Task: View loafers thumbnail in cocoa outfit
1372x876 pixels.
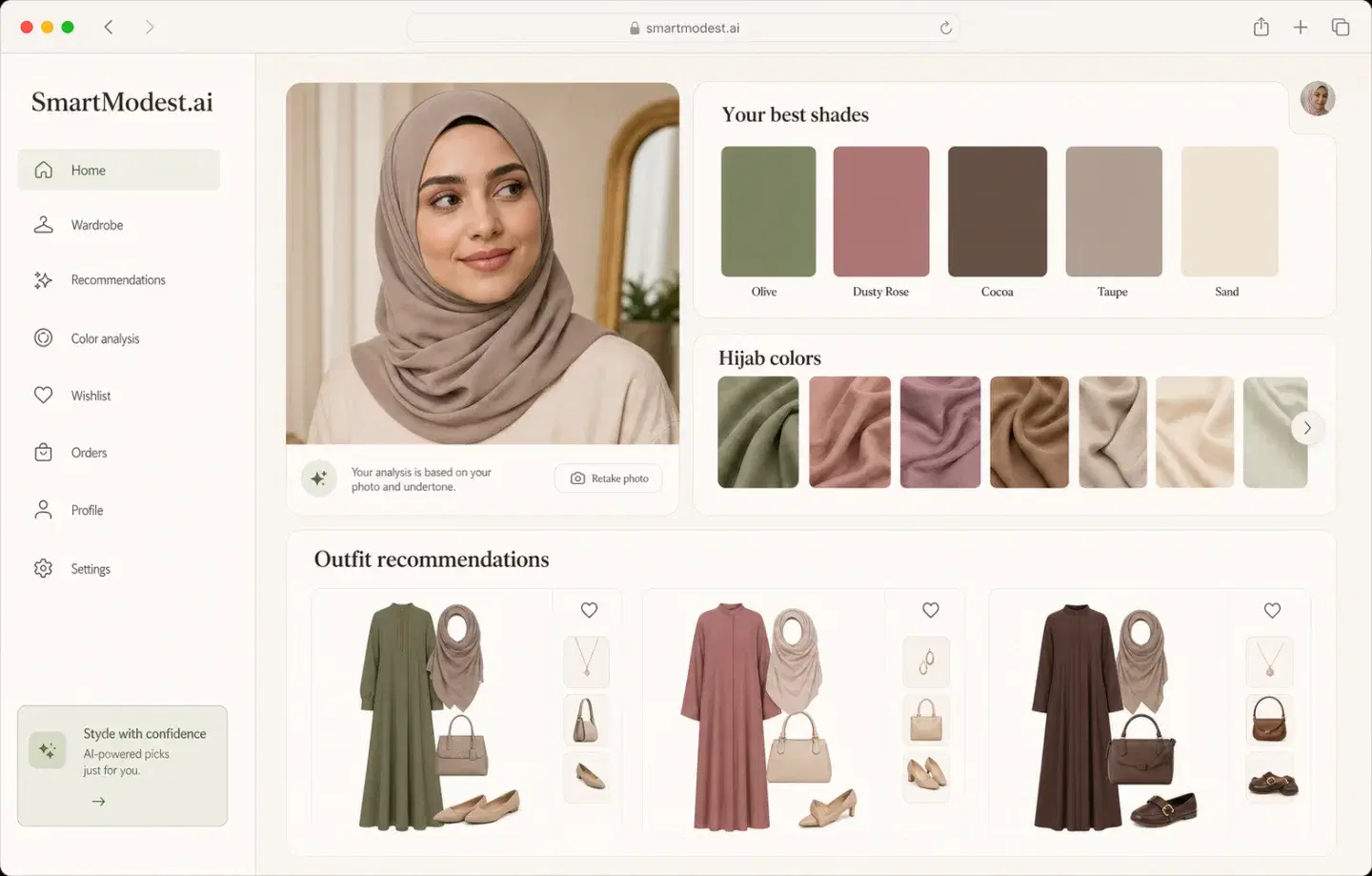Action: click(x=1270, y=777)
